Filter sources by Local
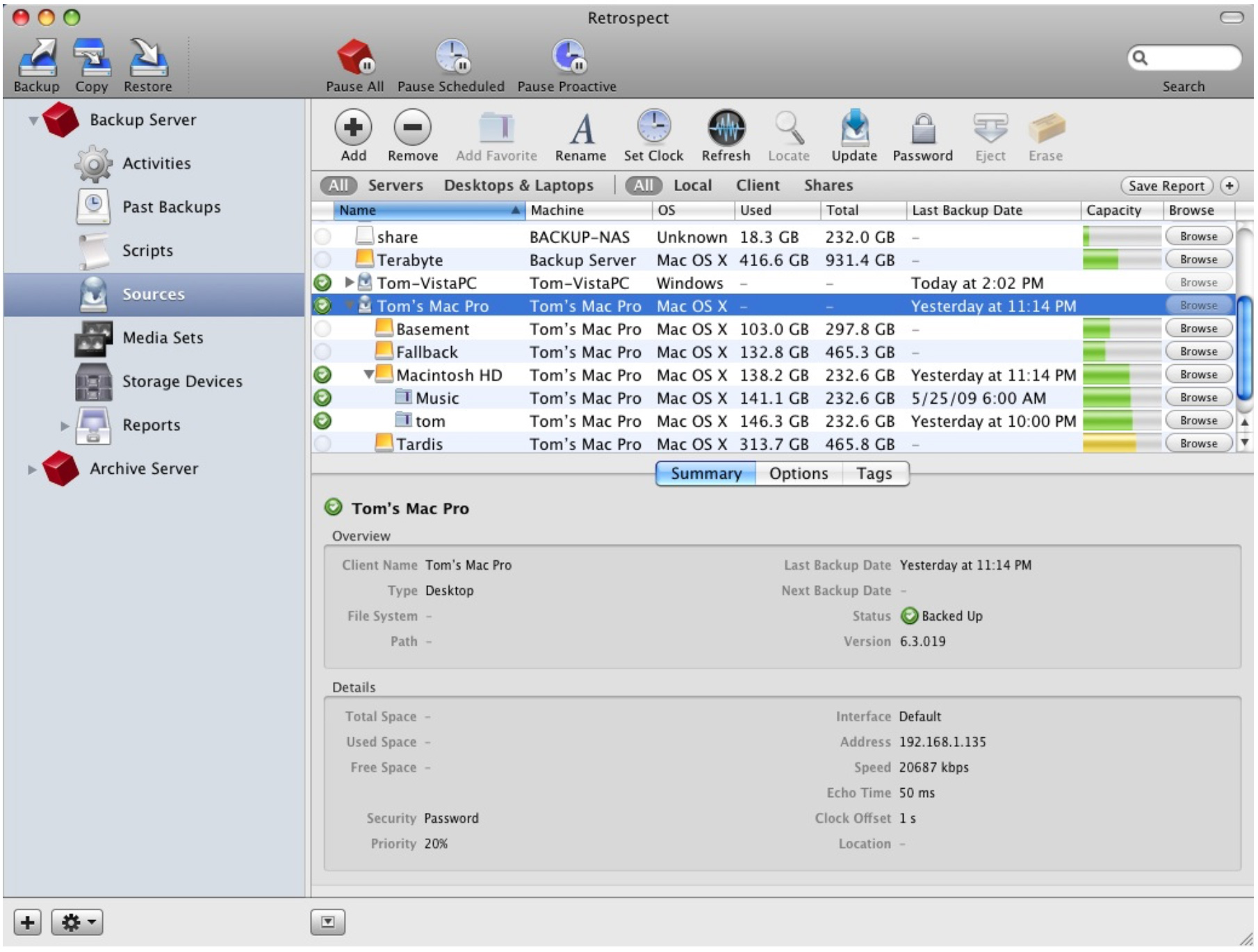1258x952 pixels. click(x=692, y=186)
